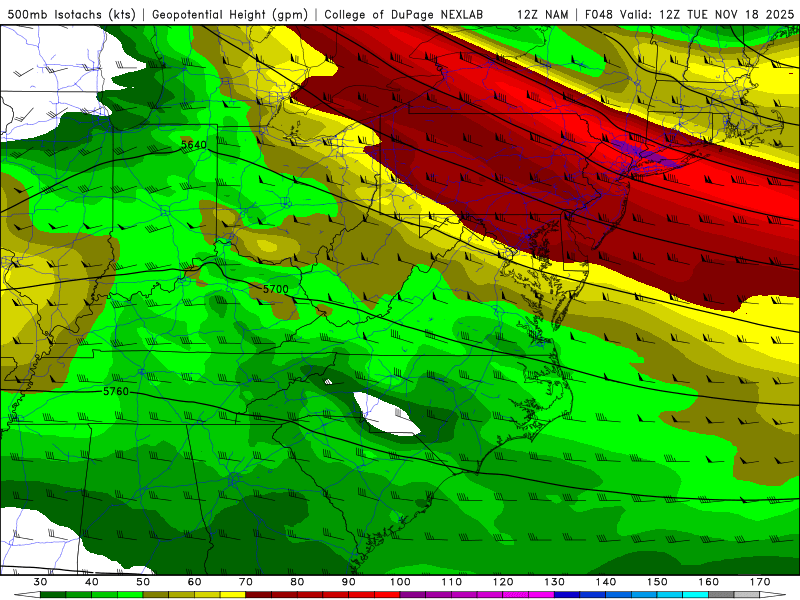The width and height of the screenshot is (800, 600).
Task: Click the 130 value on the color scale
Action: tap(555, 582)
